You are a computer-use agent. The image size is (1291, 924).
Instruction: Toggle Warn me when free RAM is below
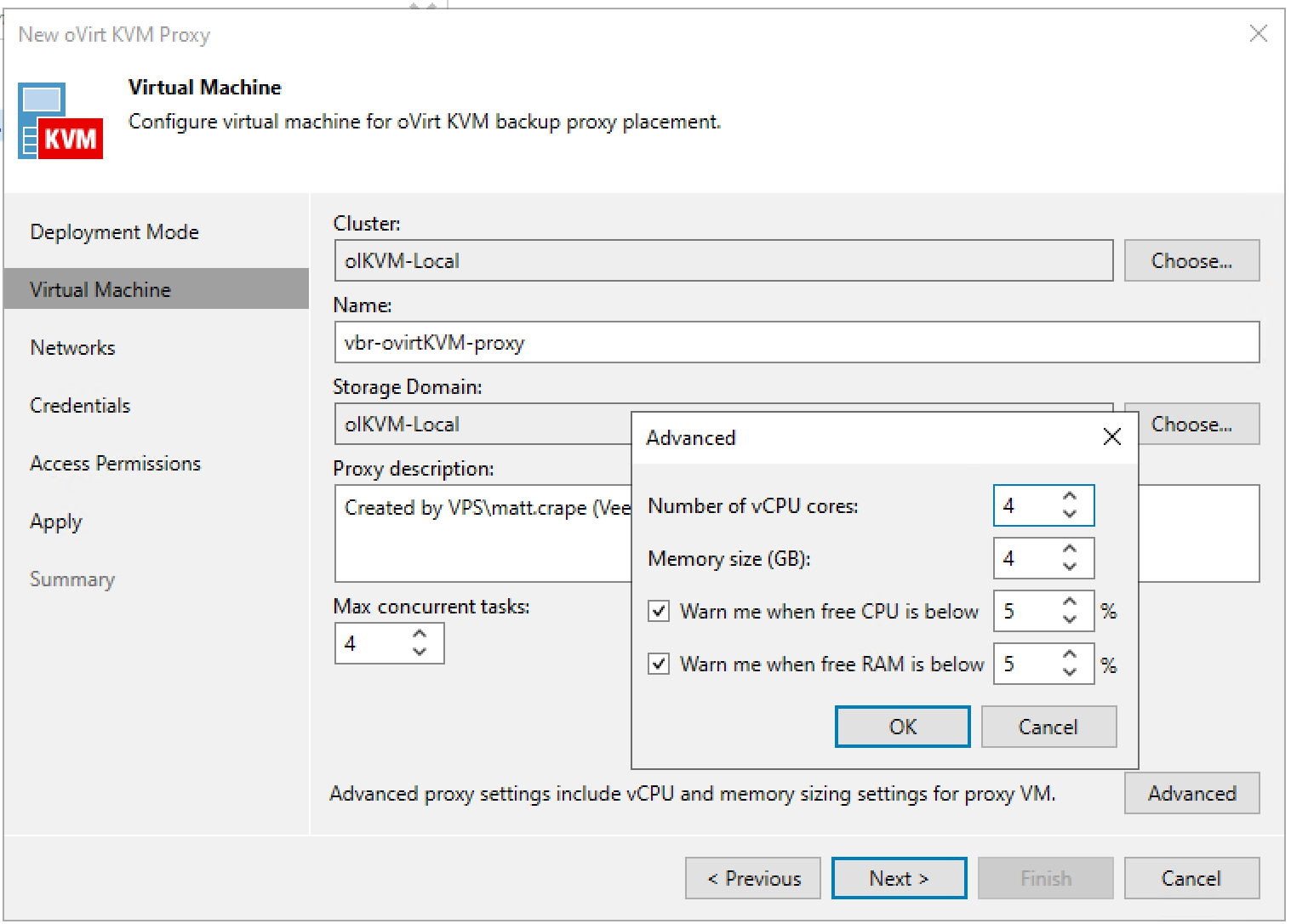pos(659,664)
